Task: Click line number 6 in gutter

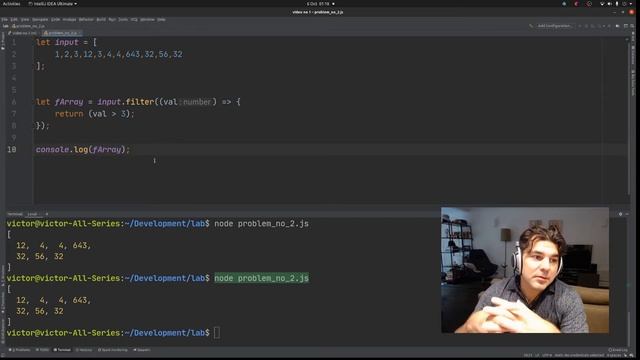Action: [14, 102]
